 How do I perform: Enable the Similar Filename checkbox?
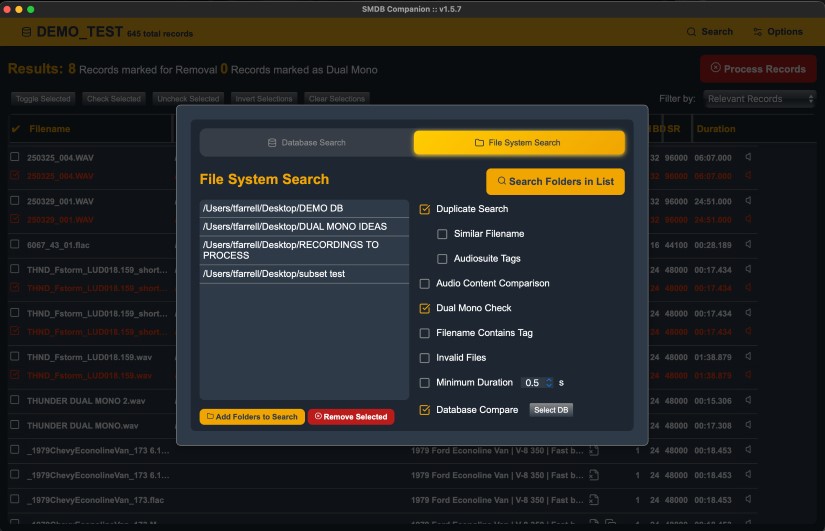point(442,234)
